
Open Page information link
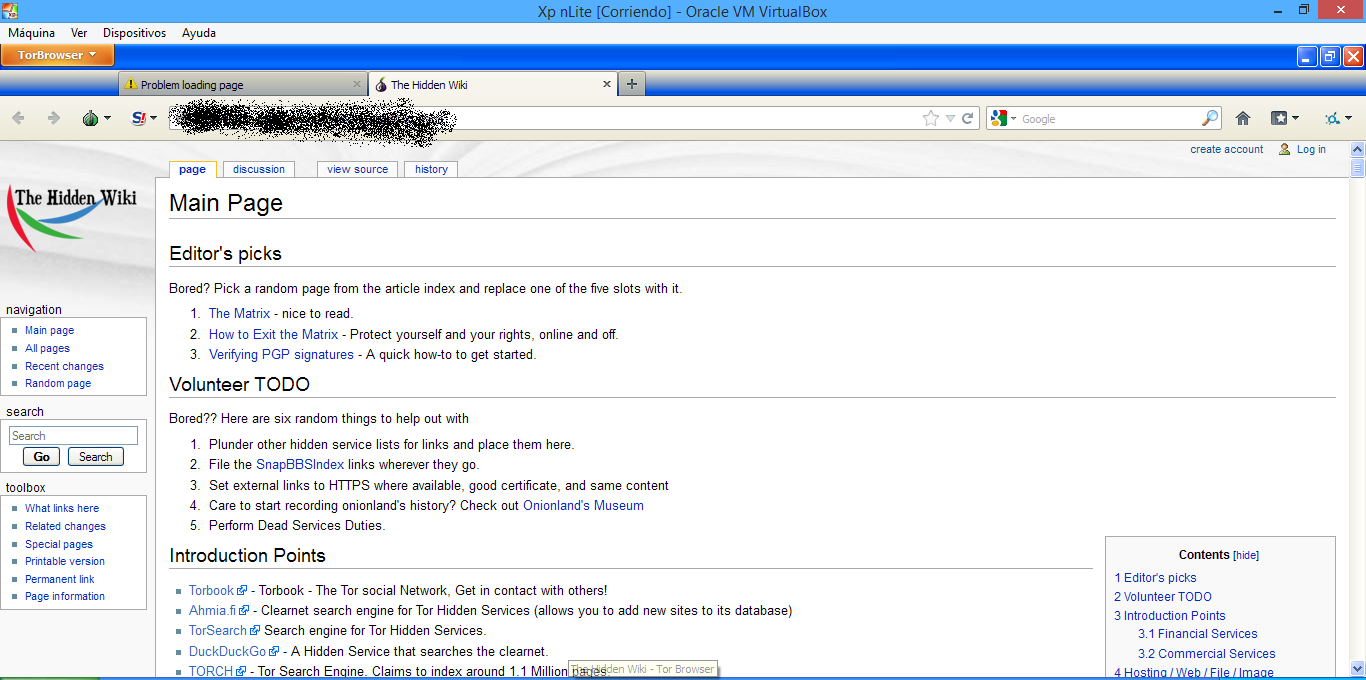65,596
